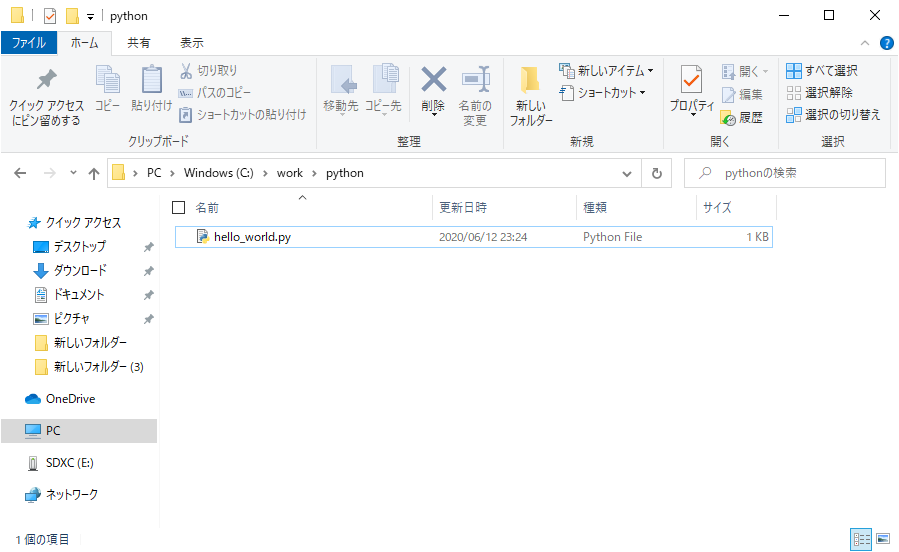Click the Copy icon in ribbon

click(107, 81)
